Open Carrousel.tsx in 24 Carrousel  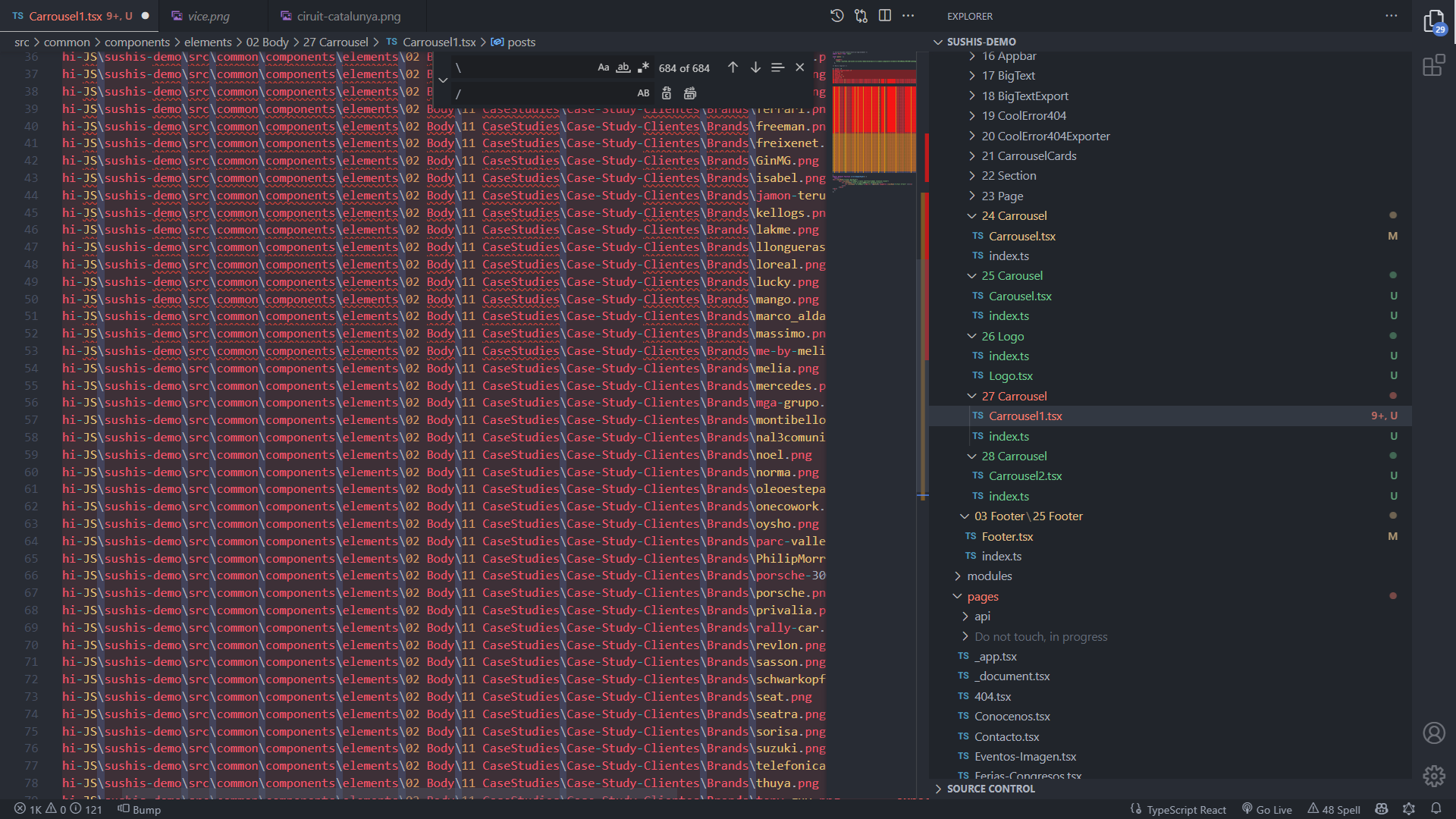coord(1021,236)
